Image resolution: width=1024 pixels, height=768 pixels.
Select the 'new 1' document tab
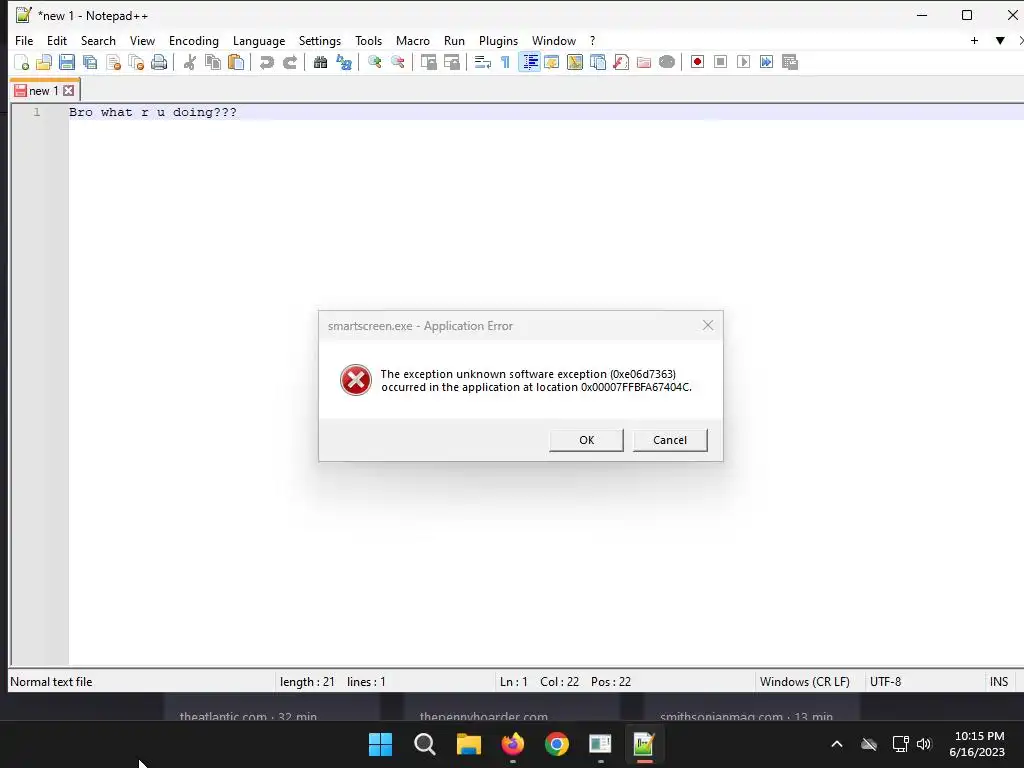pos(43,91)
